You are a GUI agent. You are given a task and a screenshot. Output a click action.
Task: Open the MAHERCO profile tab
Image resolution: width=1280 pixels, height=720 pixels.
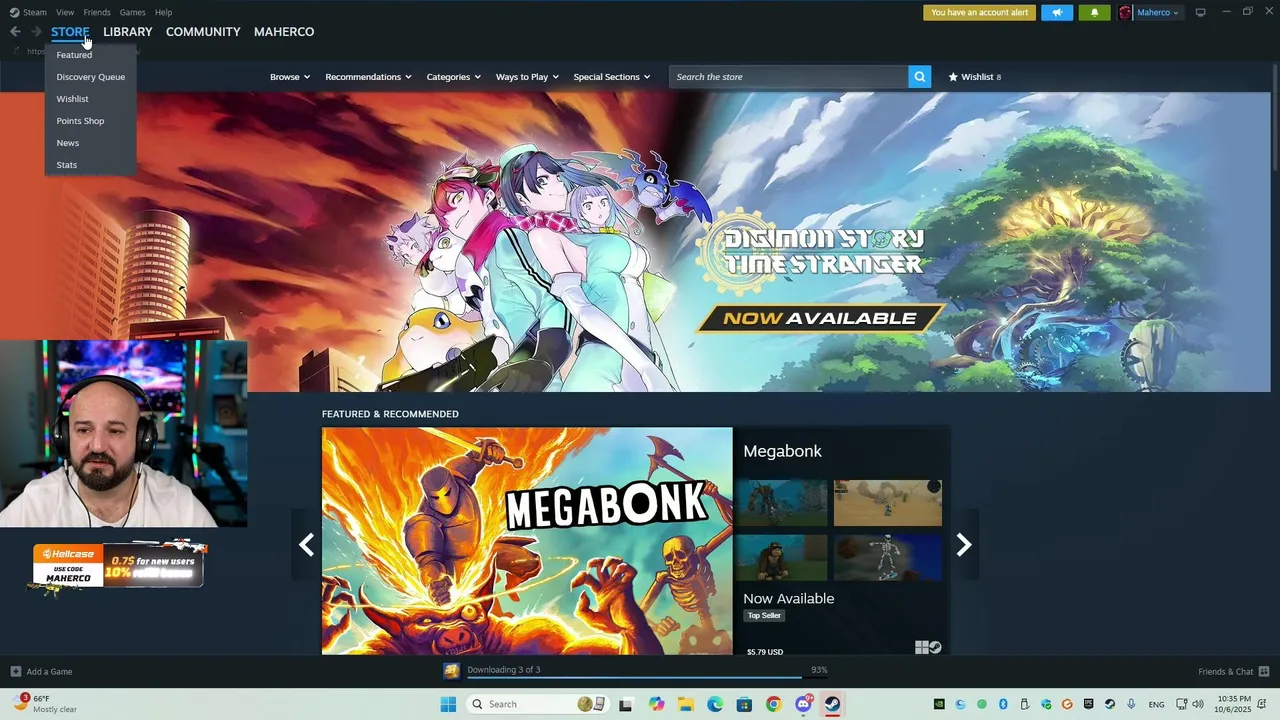pyautogui.click(x=284, y=32)
